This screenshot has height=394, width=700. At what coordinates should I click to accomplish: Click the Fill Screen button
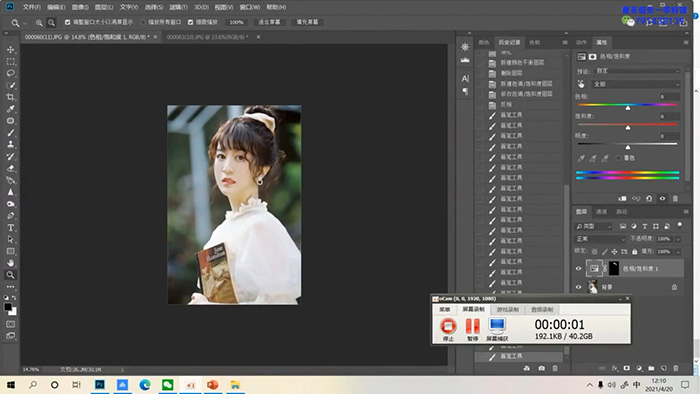point(307,22)
